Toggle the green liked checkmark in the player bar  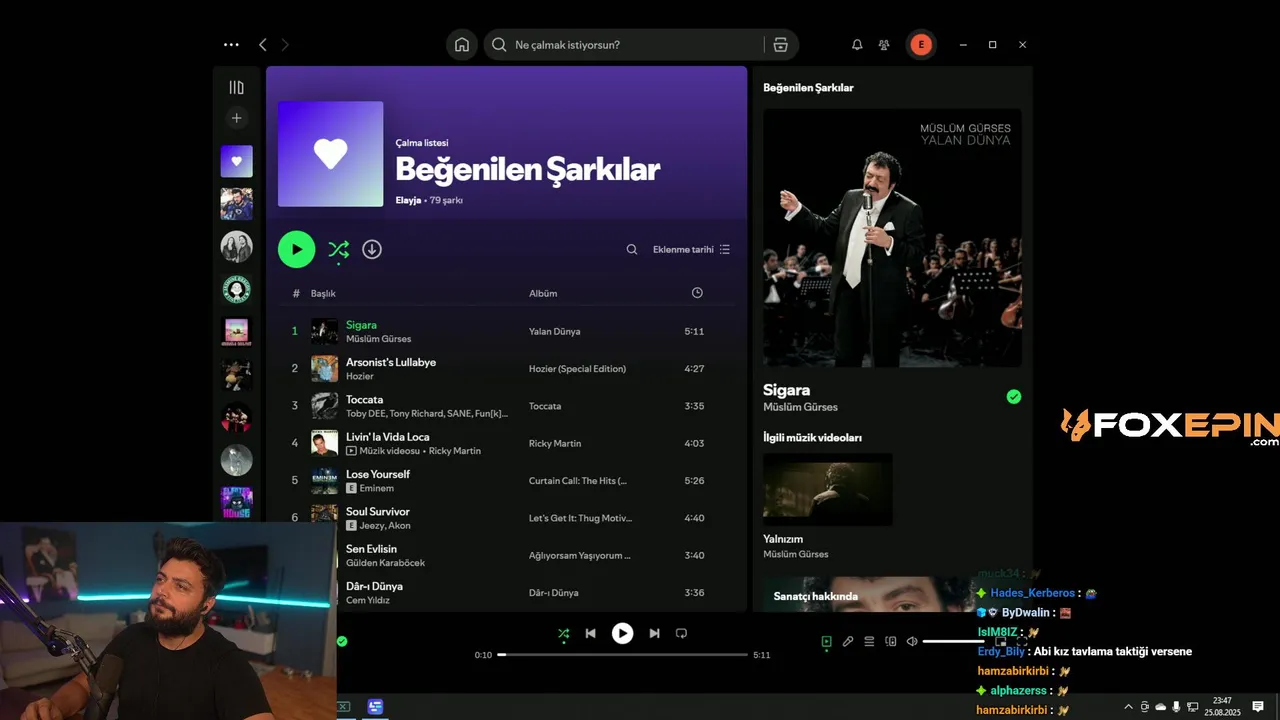click(342, 641)
